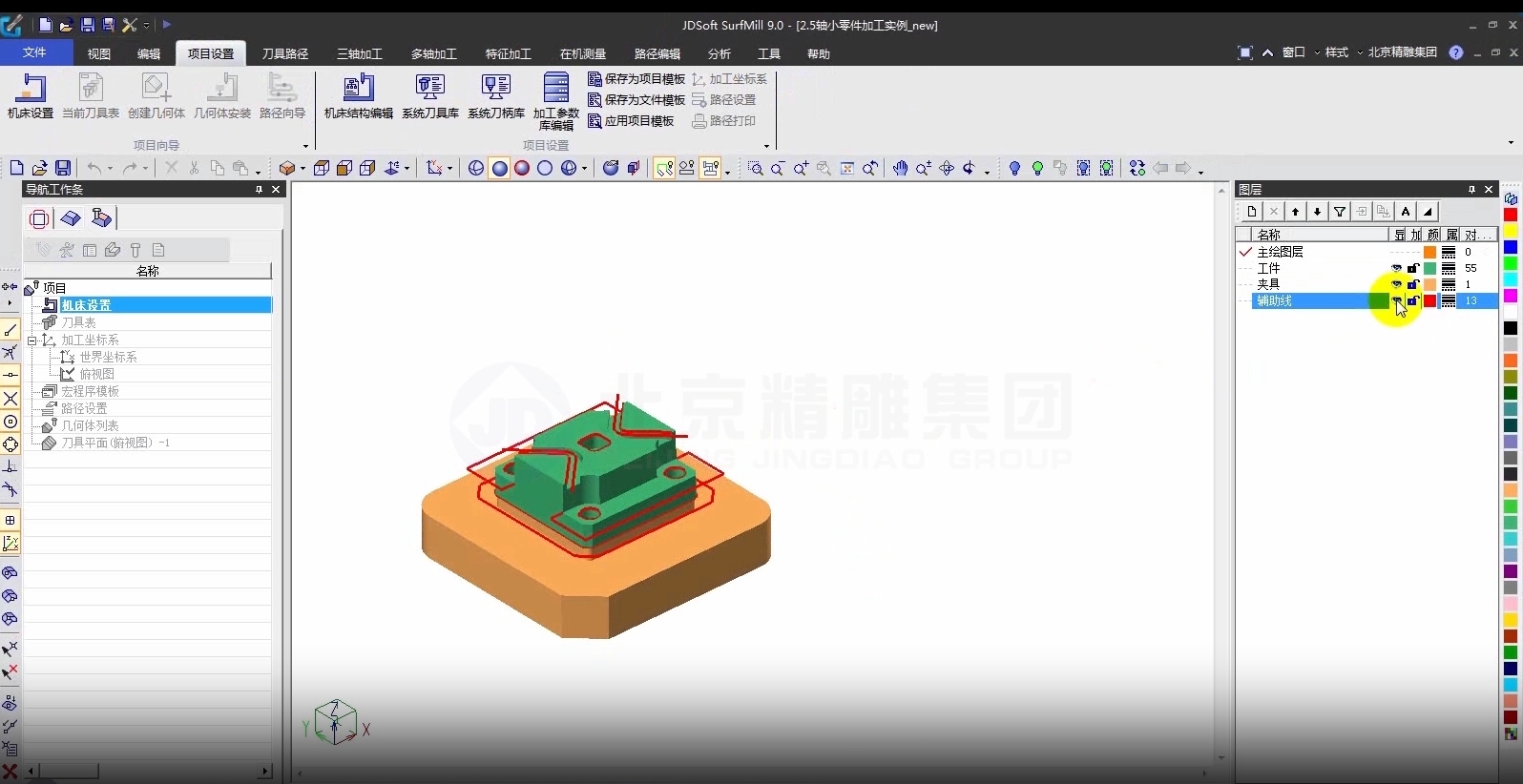Open the 3D box view dropdown arrow

[303, 169]
